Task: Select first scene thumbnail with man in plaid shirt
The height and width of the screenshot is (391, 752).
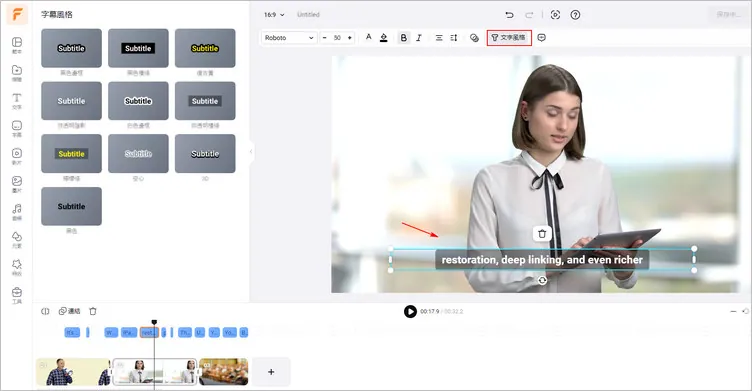Action: click(x=73, y=372)
